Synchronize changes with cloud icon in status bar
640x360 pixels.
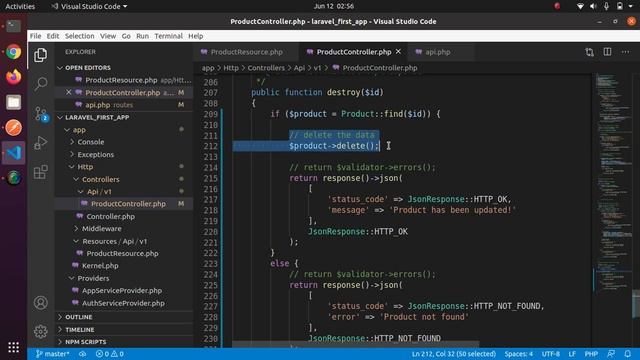coord(82,354)
